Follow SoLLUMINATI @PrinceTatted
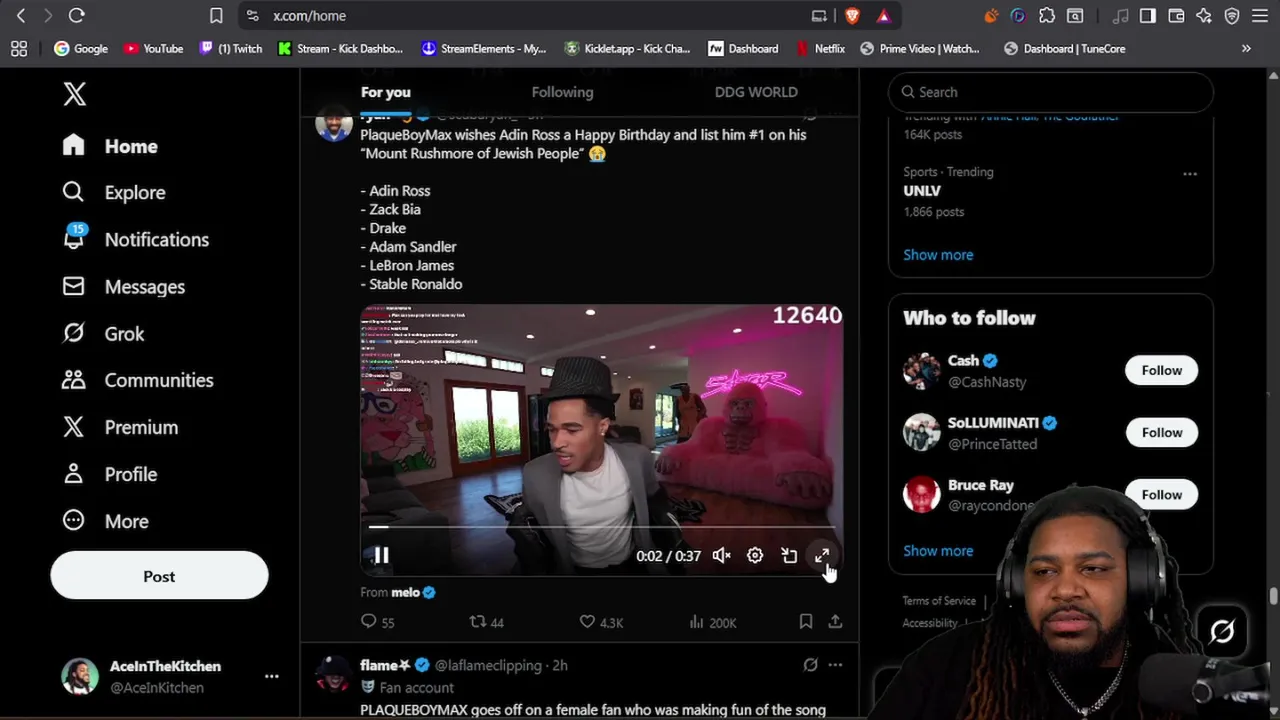1280x720 pixels. click(x=1161, y=432)
